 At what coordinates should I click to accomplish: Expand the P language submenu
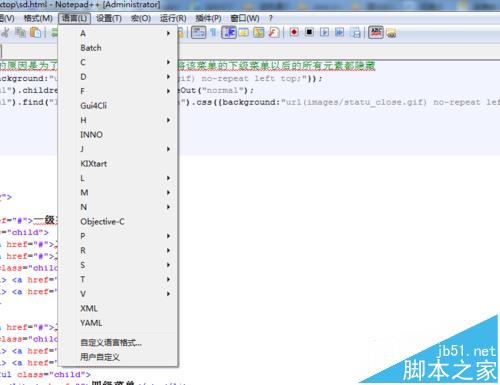[x=118, y=236]
